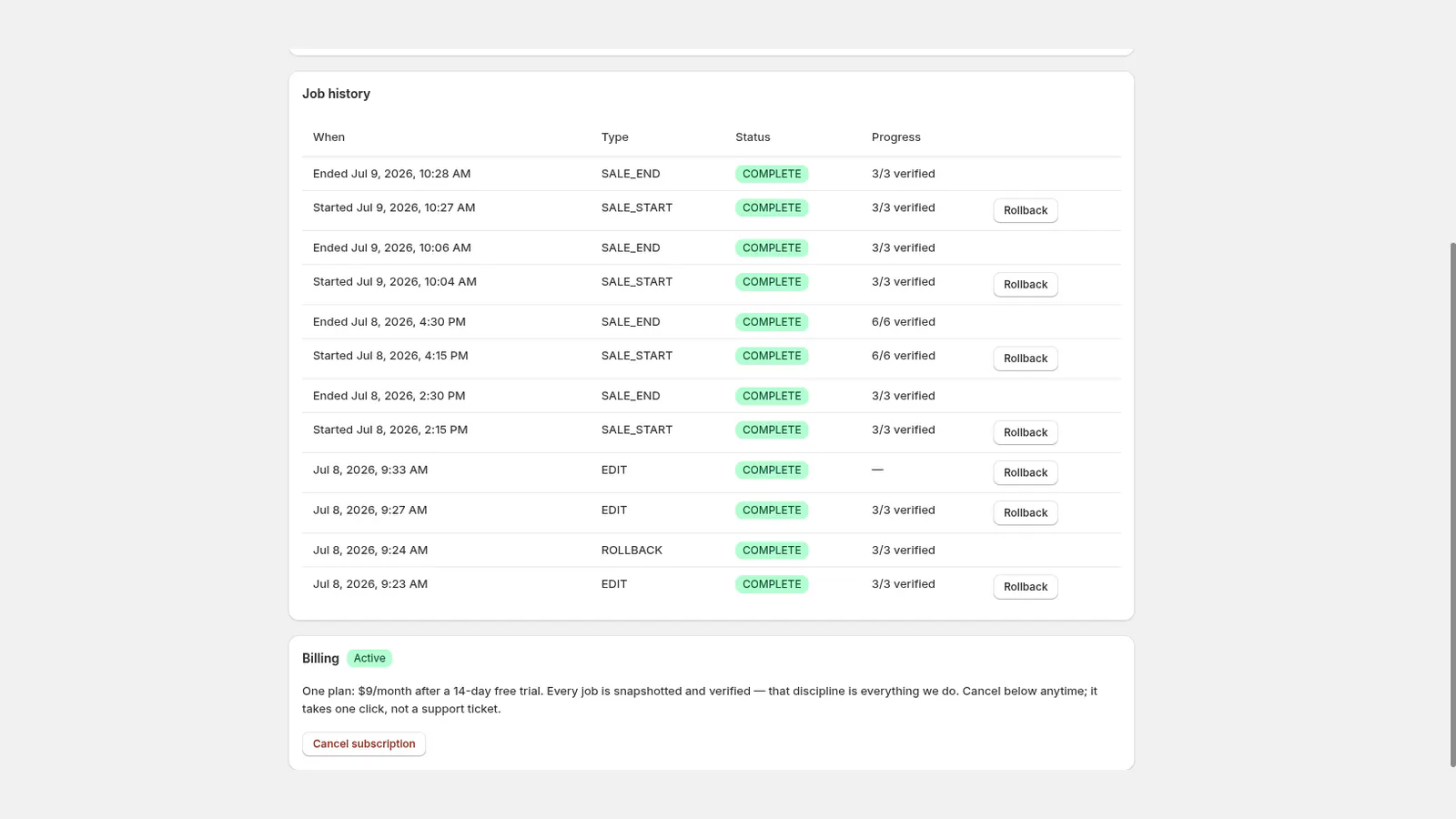Click the Active billing badge
The image size is (1456, 819).
[x=369, y=658]
